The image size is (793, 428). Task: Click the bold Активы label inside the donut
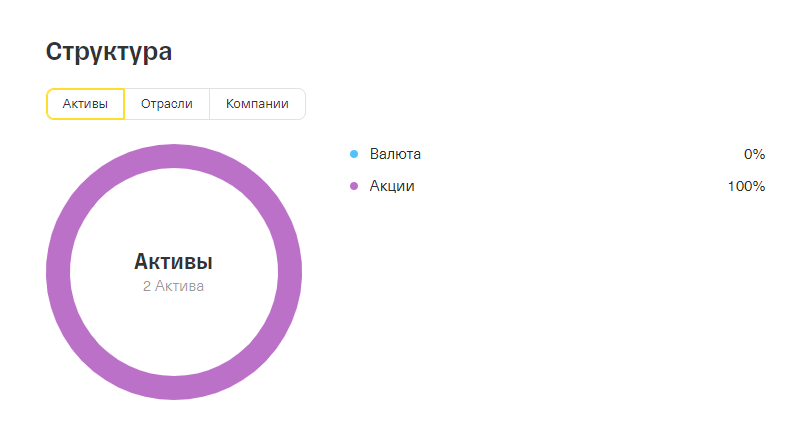173,262
